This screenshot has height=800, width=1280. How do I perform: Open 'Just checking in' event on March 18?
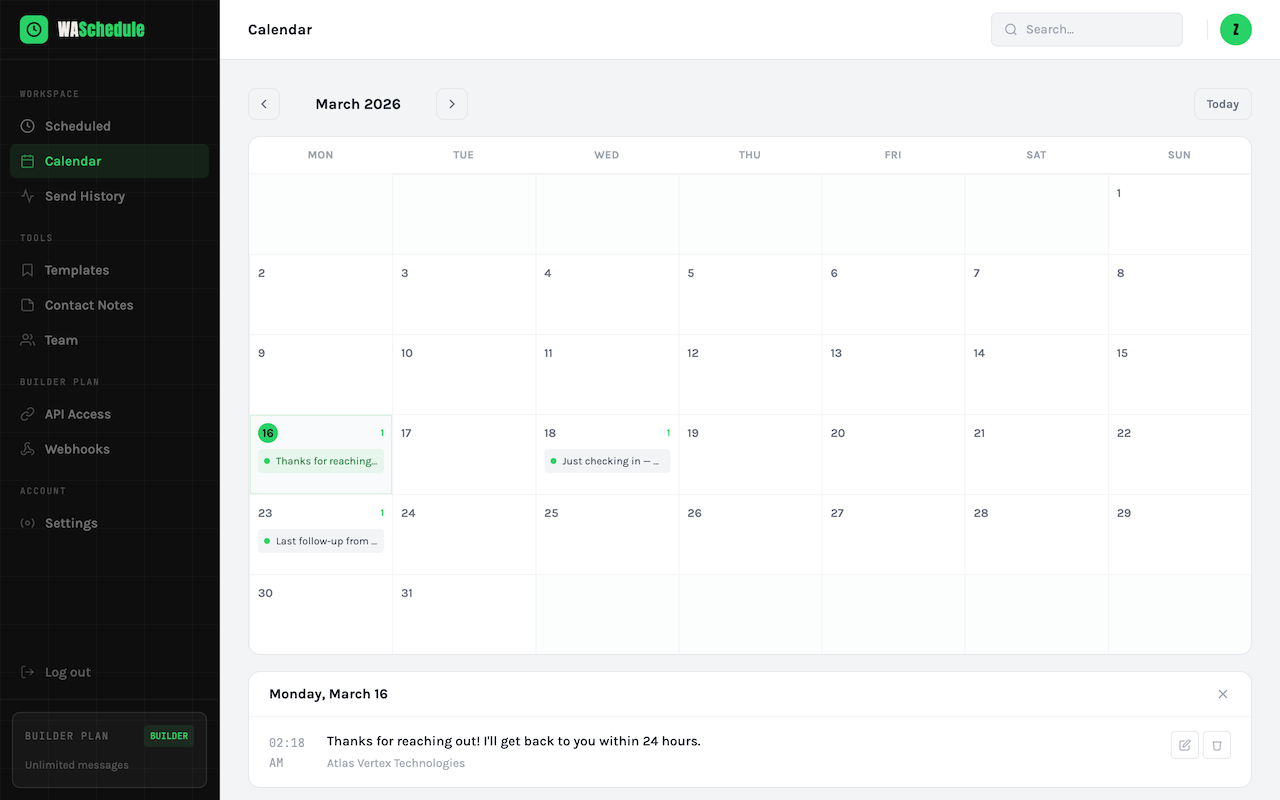(x=607, y=461)
